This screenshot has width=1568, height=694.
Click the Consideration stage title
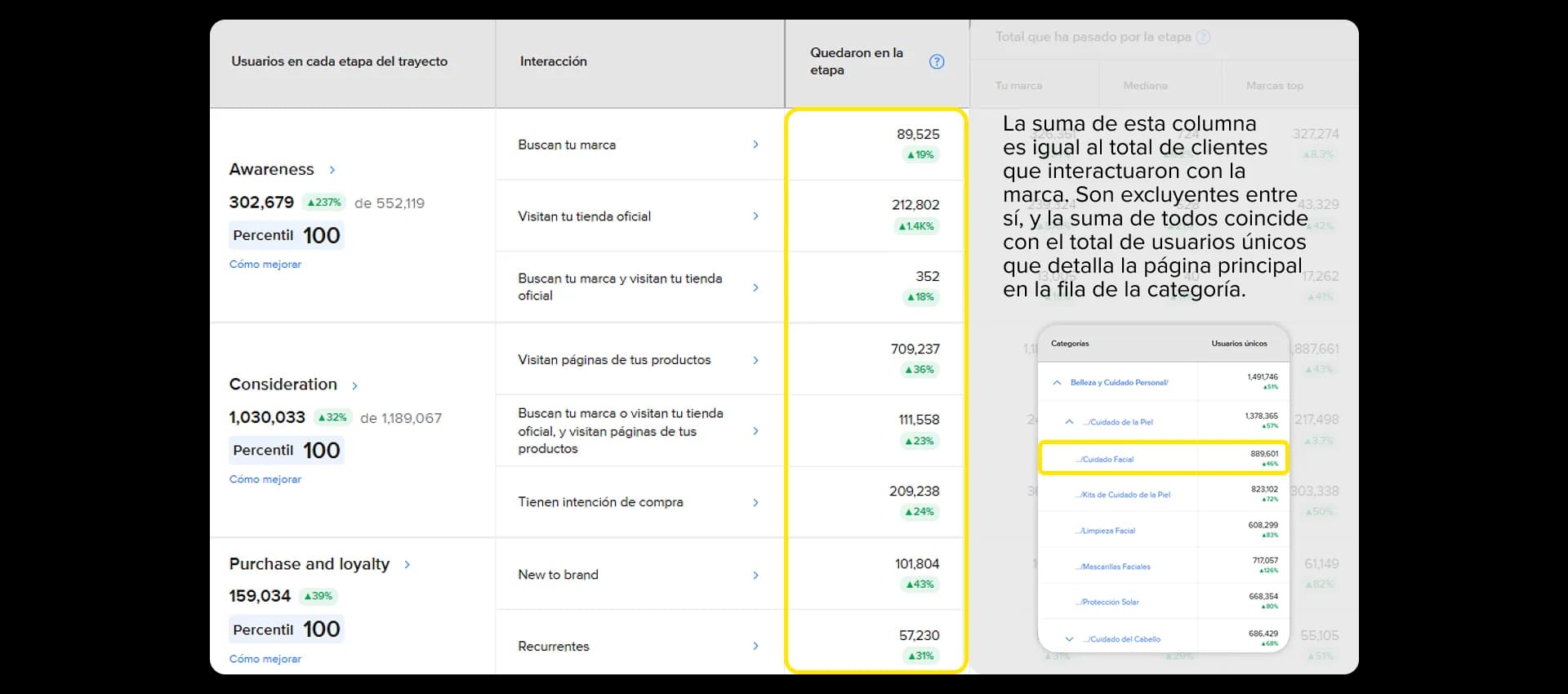coord(283,384)
